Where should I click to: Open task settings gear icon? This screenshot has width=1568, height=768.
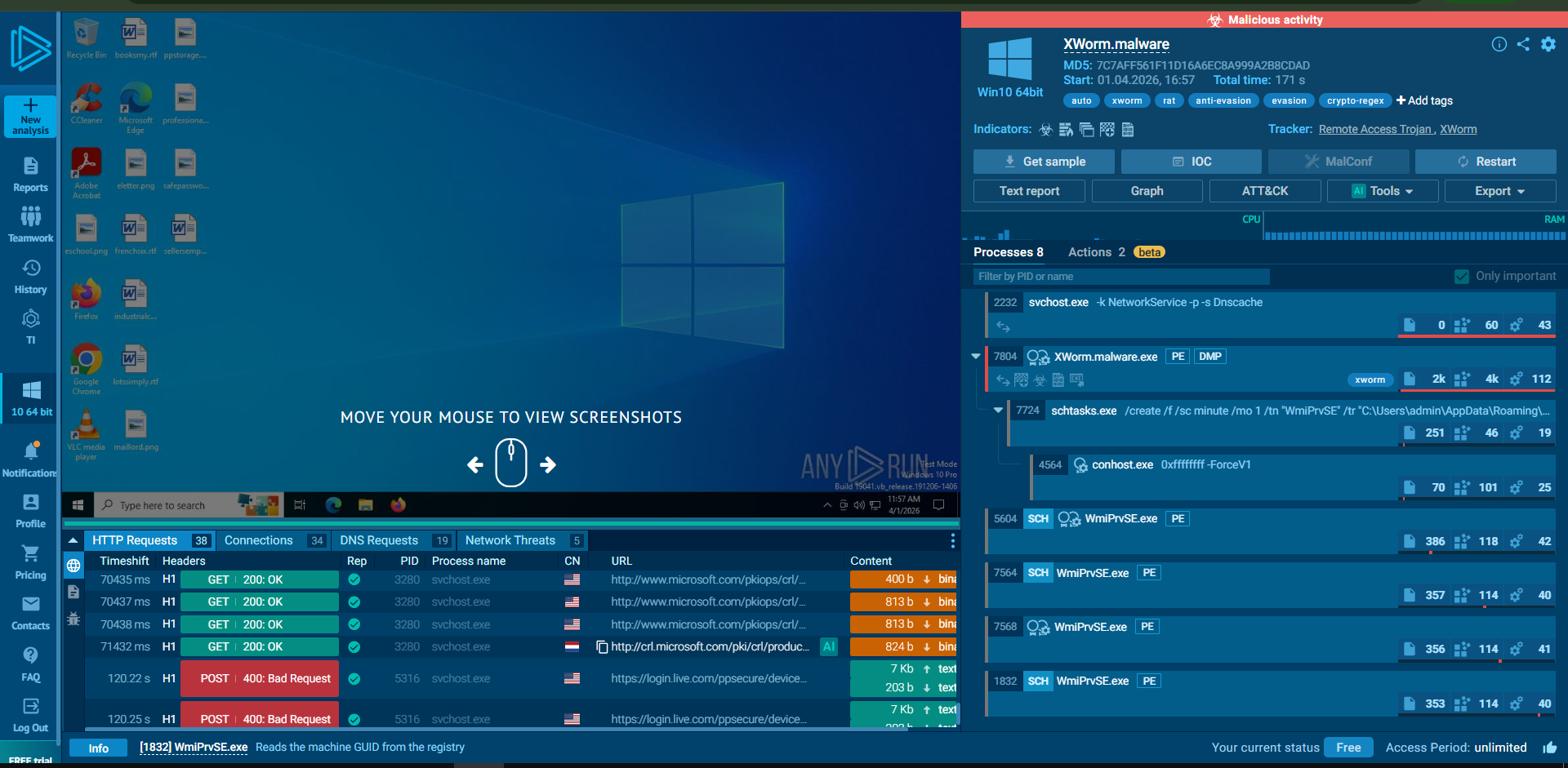[1548, 44]
